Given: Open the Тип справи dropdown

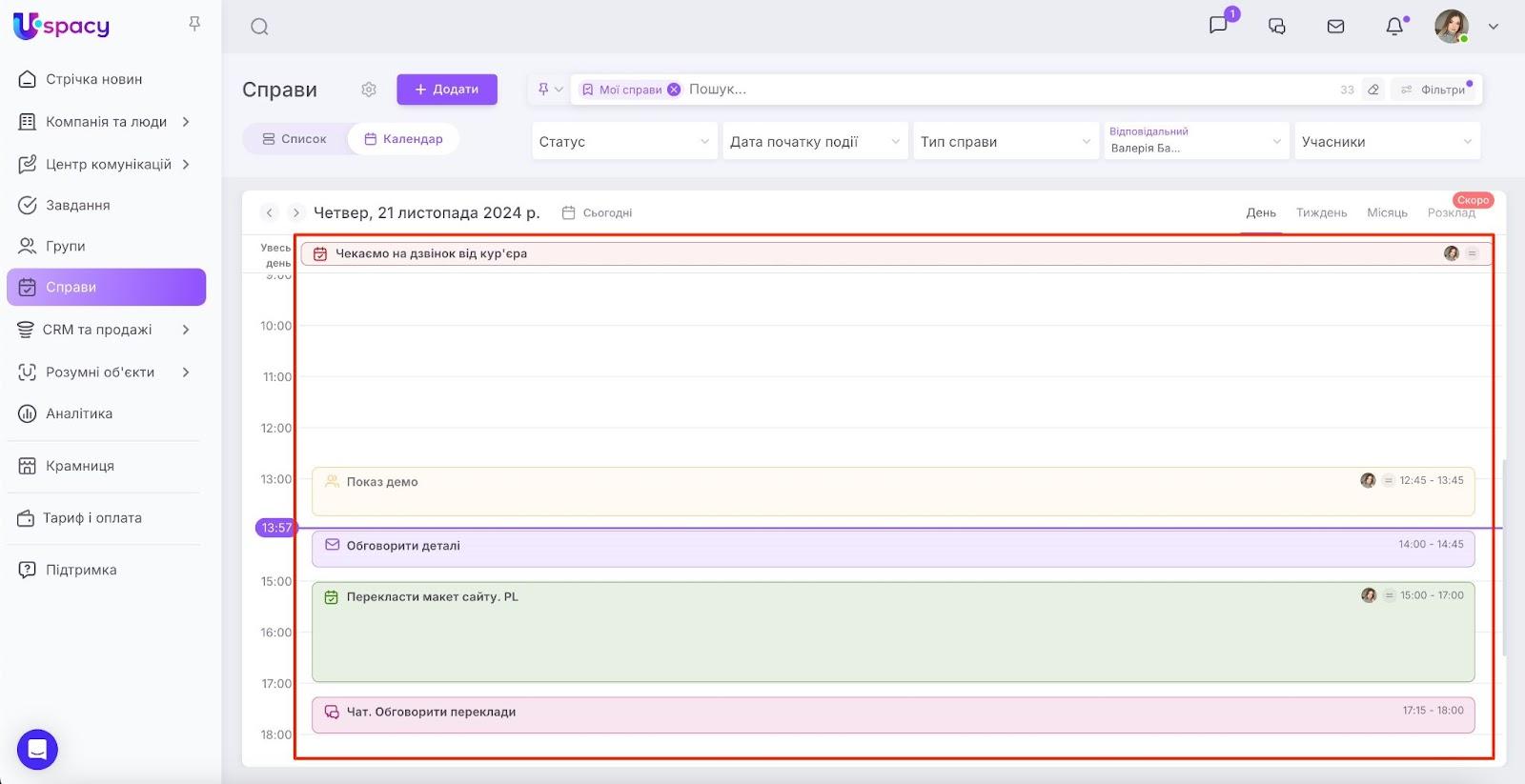Looking at the screenshot, I should (x=1006, y=142).
